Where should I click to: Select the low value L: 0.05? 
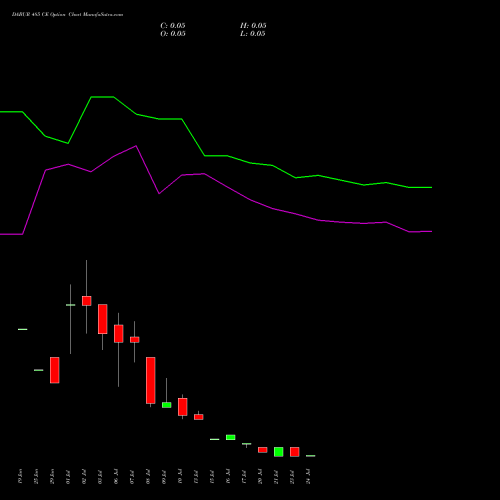pyautogui.click(x=253, y=34)
